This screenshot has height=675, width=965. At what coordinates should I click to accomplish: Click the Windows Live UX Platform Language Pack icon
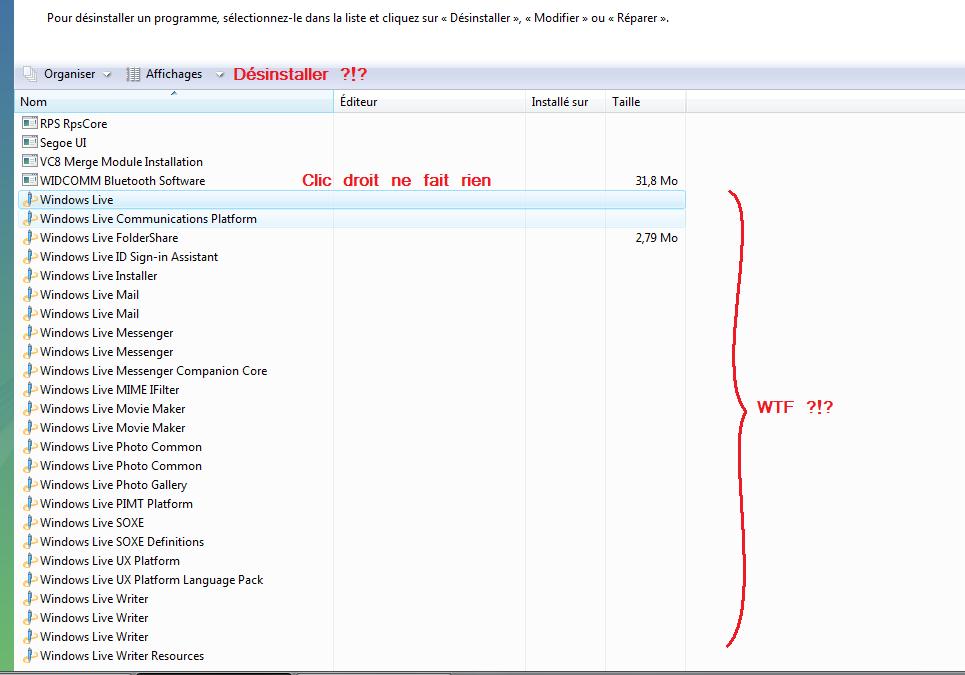click(x=30, y=580)
